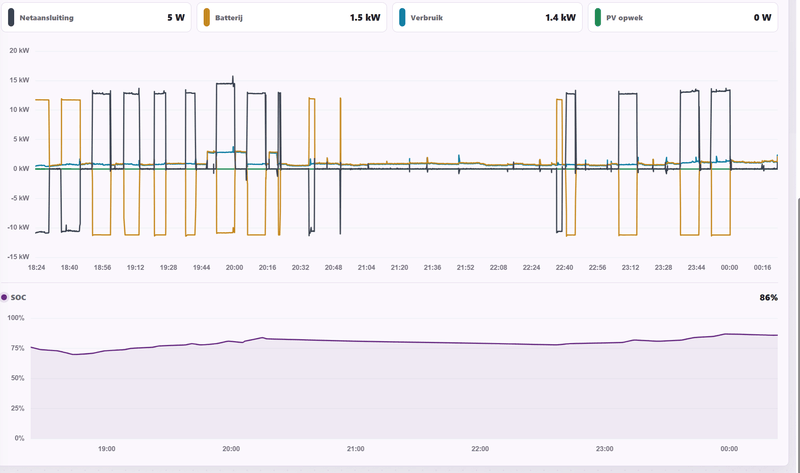This screenshot has width=800, height=473.
Task: Toggle the Netaansluiting series card
Action: tap(96, 17)
